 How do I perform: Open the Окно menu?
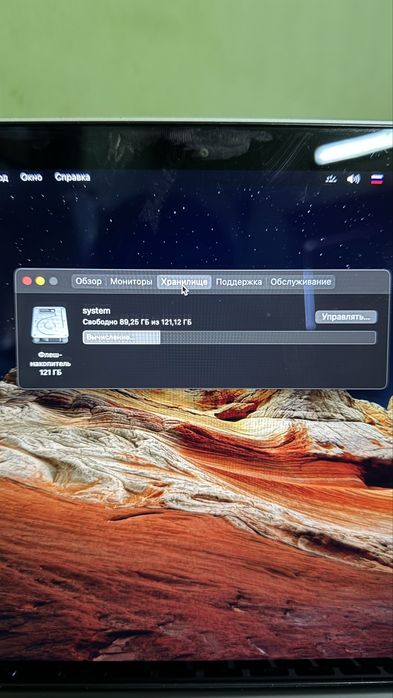point(31,177)
